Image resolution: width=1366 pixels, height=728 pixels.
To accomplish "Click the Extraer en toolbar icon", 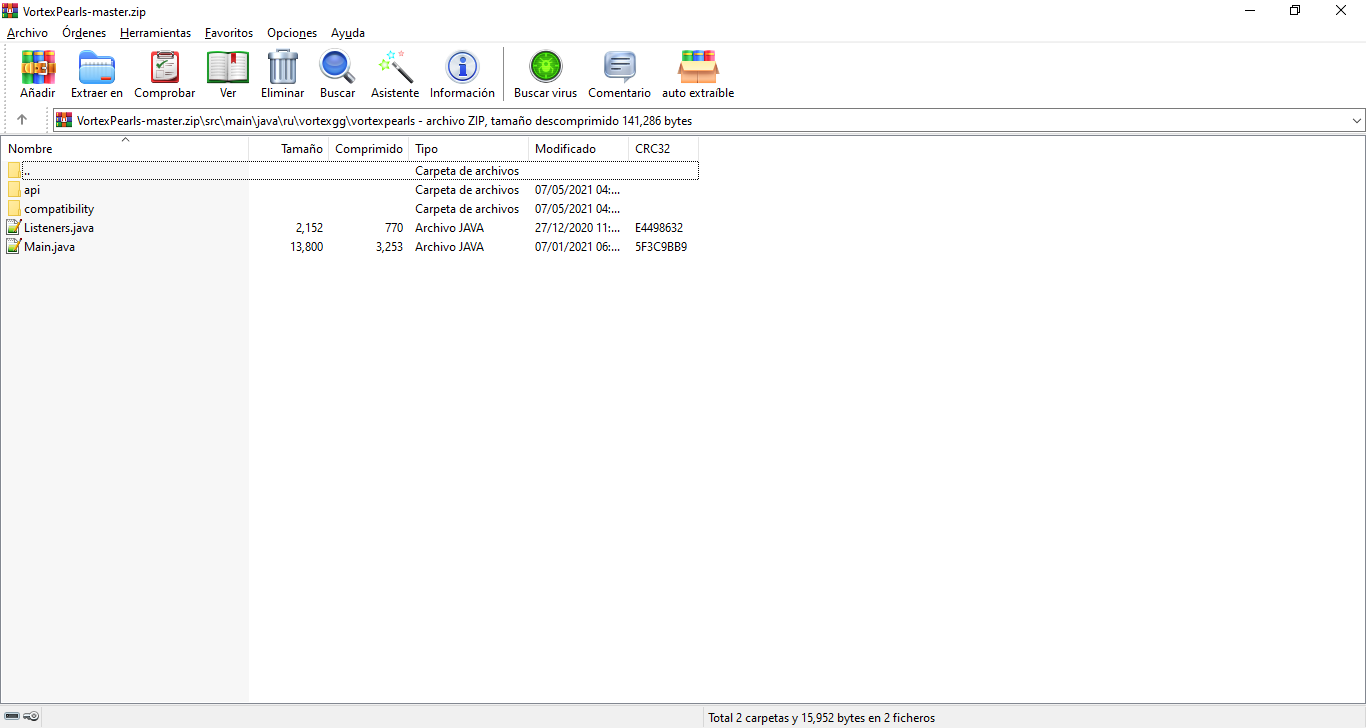I will [97, 67].
